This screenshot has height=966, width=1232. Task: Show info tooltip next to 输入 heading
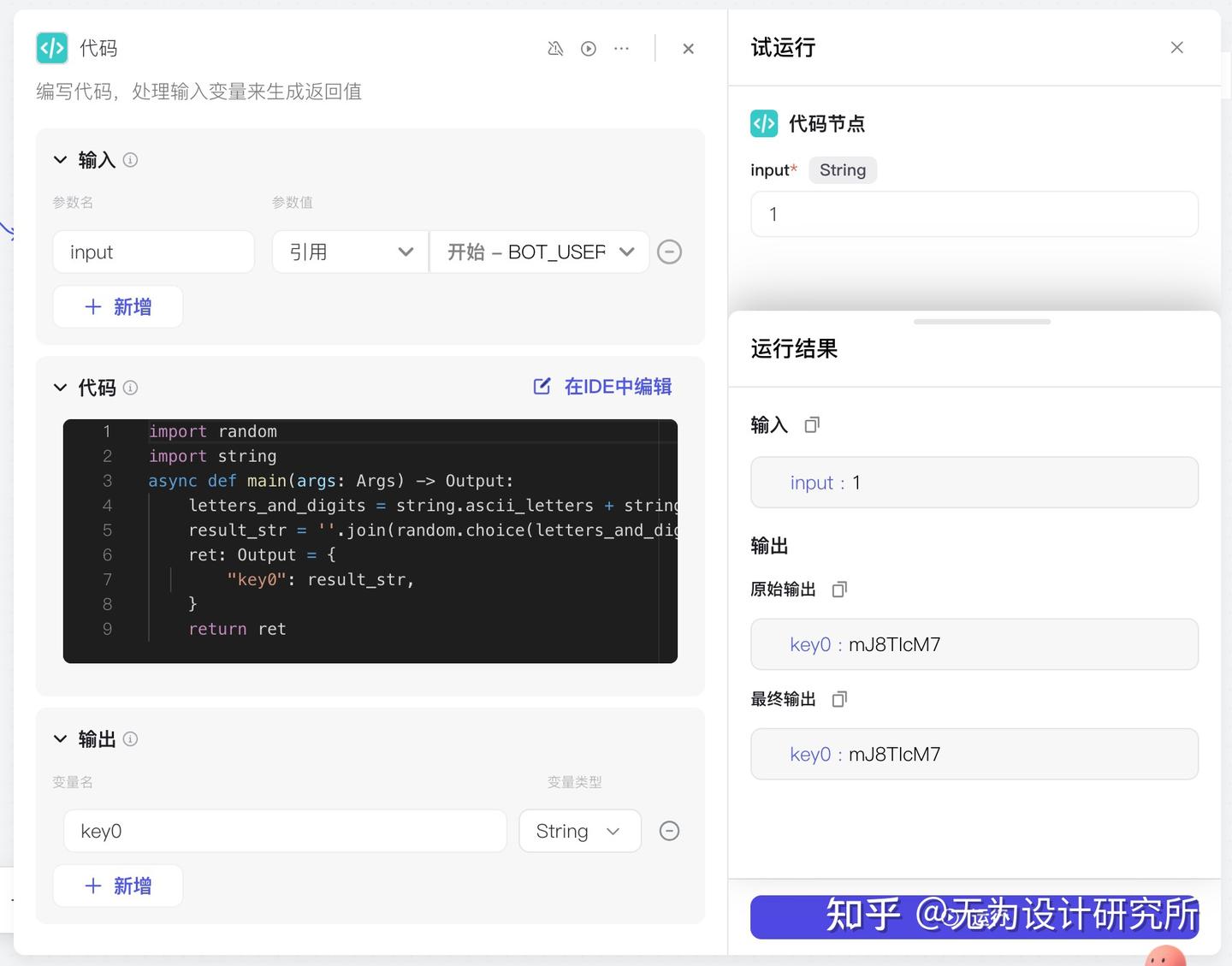tap(130, 159)
